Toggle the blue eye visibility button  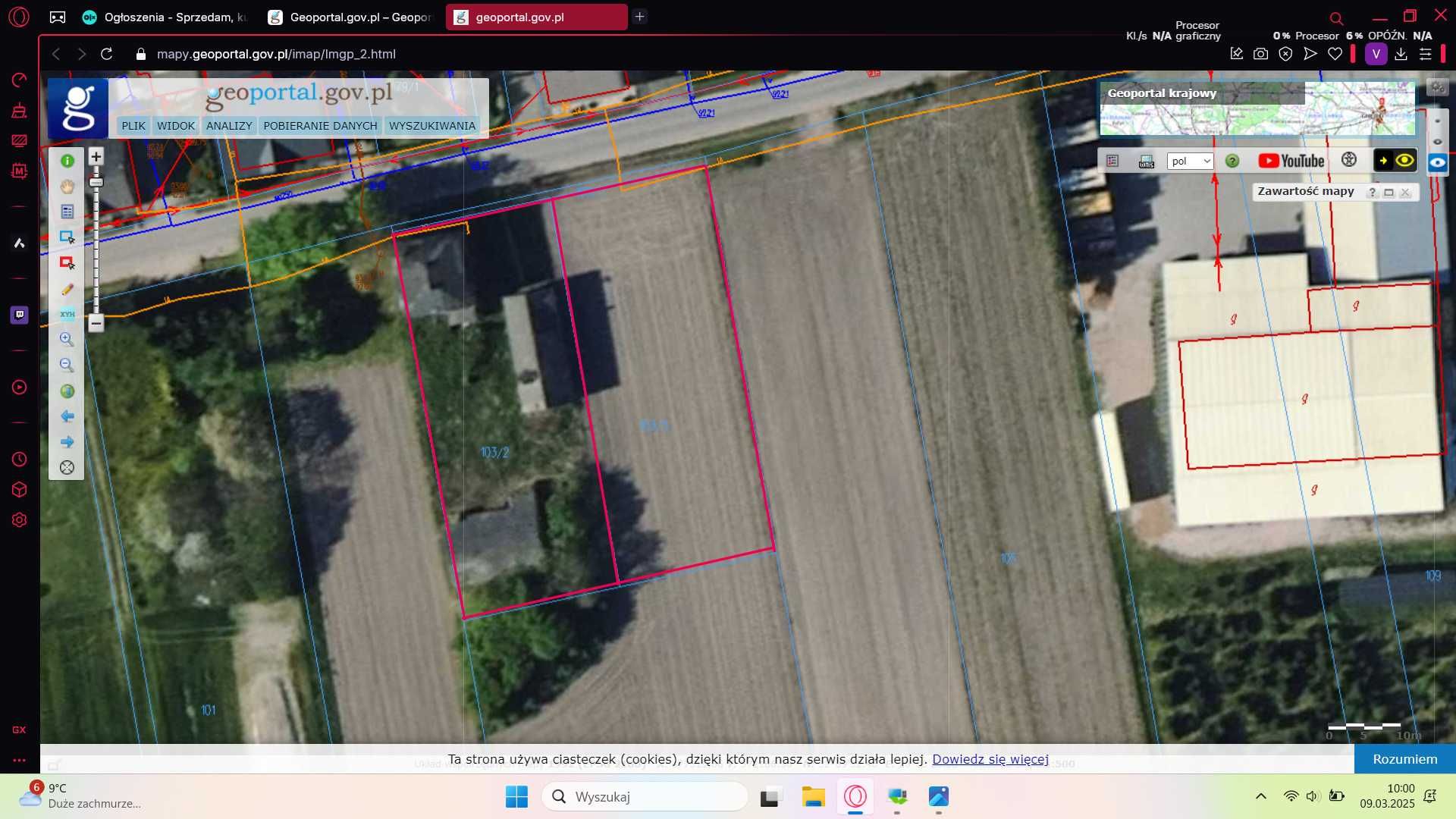1437,163
